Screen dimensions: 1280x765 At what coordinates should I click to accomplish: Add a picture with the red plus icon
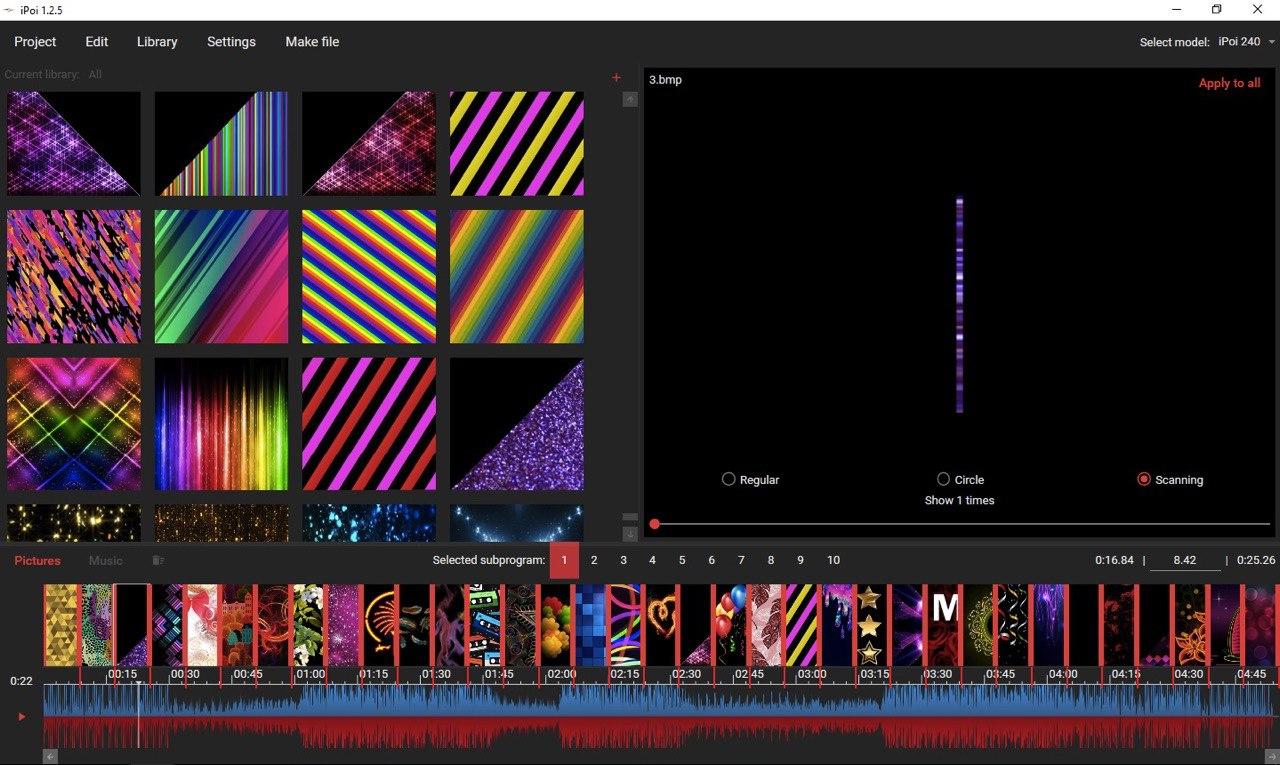click(616, 77)
